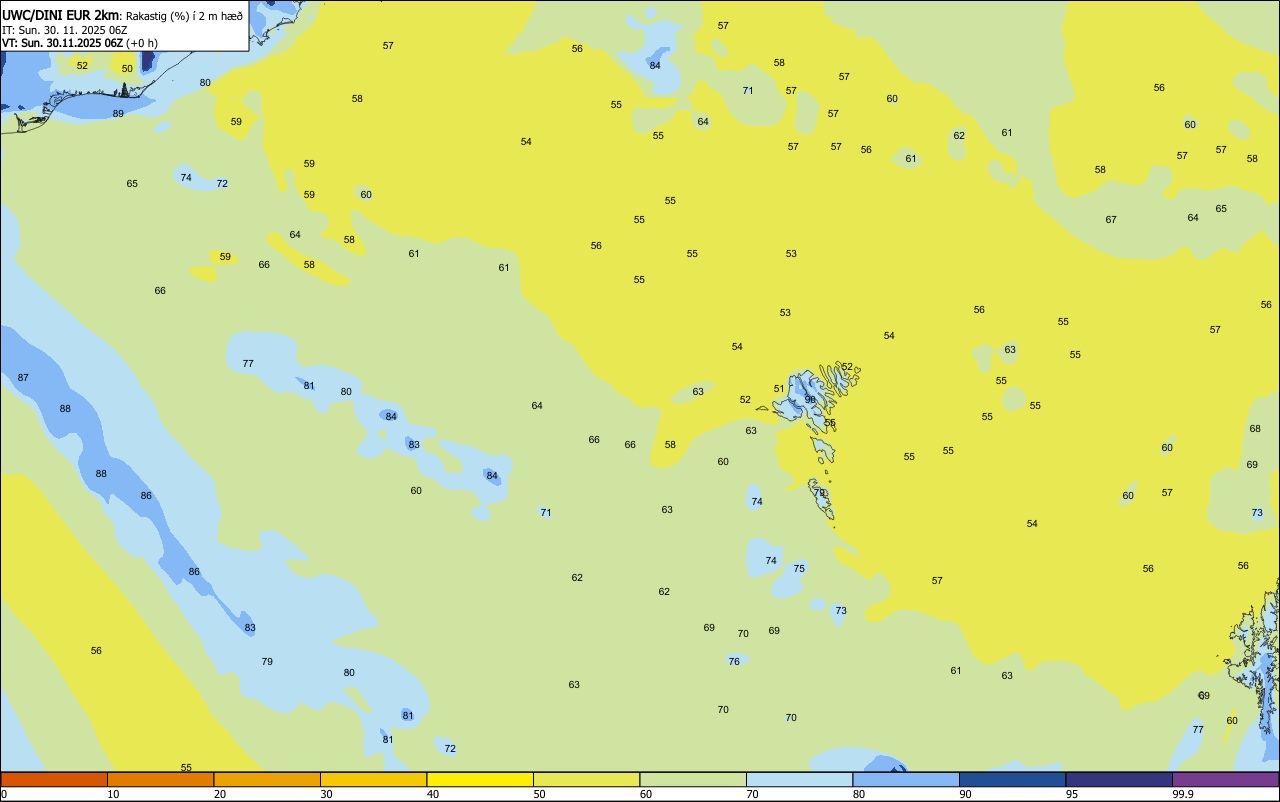Click the "Rakastig (%) í 2 m hæð" label

pyautogui.click(x=184, y=16)
